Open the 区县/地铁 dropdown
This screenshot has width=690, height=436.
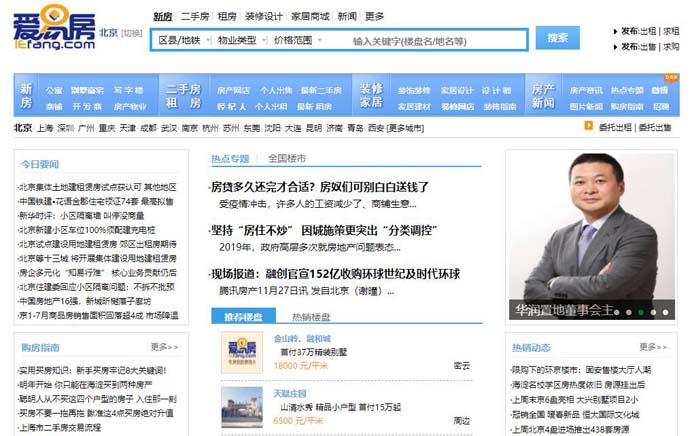coord(184,40)
